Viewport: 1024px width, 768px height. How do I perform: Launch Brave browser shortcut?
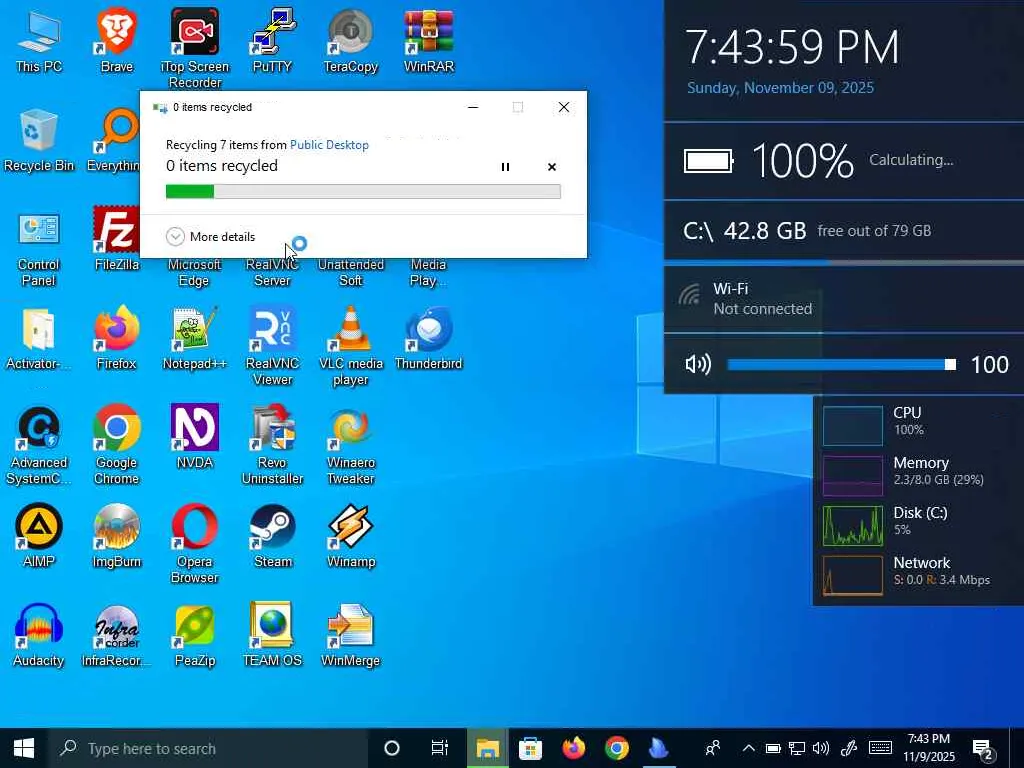coord(116,42)
